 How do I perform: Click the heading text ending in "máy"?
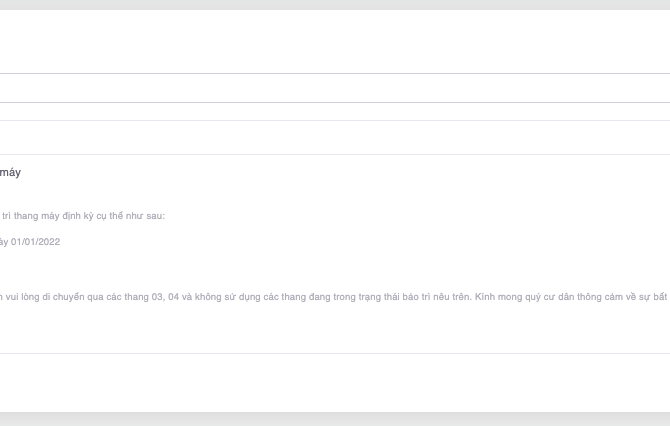pyautogui.click(x=10, y=173)
